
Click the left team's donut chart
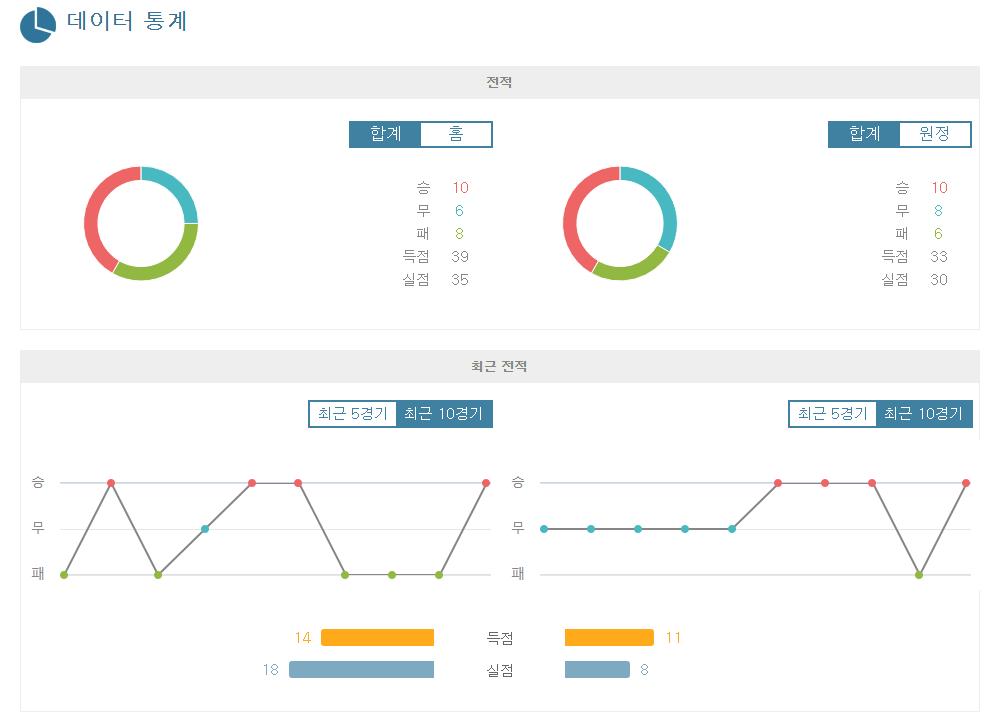coord(141,223)
